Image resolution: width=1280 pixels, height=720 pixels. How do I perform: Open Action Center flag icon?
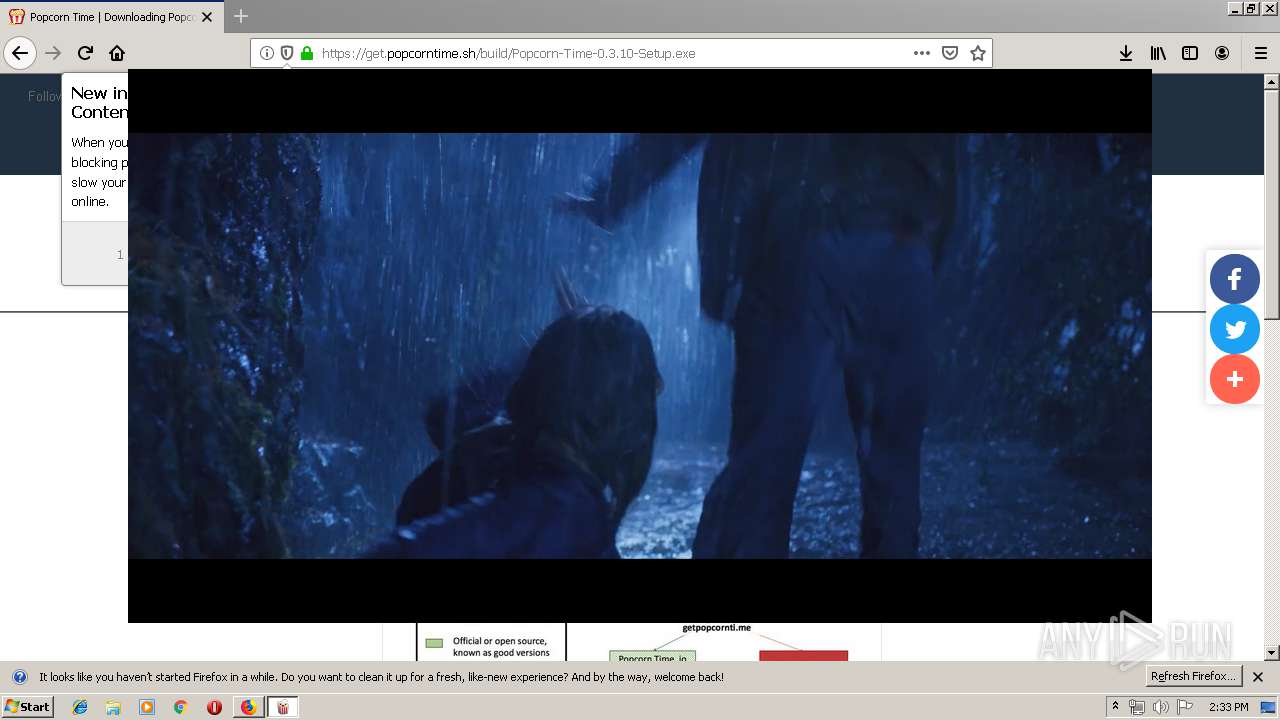1186,707
